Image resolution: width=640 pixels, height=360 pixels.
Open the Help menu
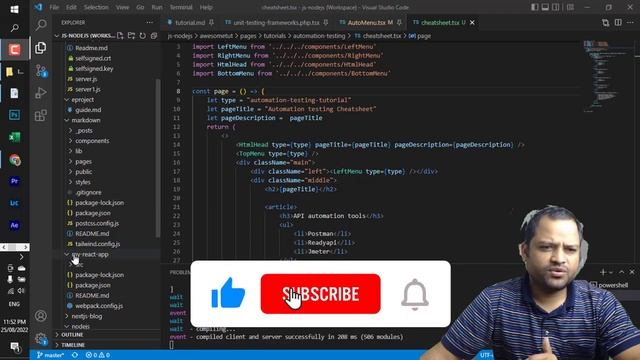pyautogui.click(x=206, y=7)
